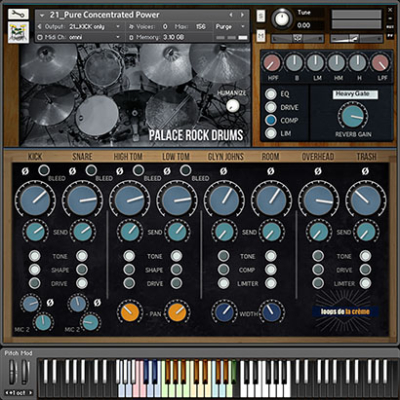Click the LM mid EQ knob
The height and width of the screenshot is (400, 400).
[x=315, y=63]
